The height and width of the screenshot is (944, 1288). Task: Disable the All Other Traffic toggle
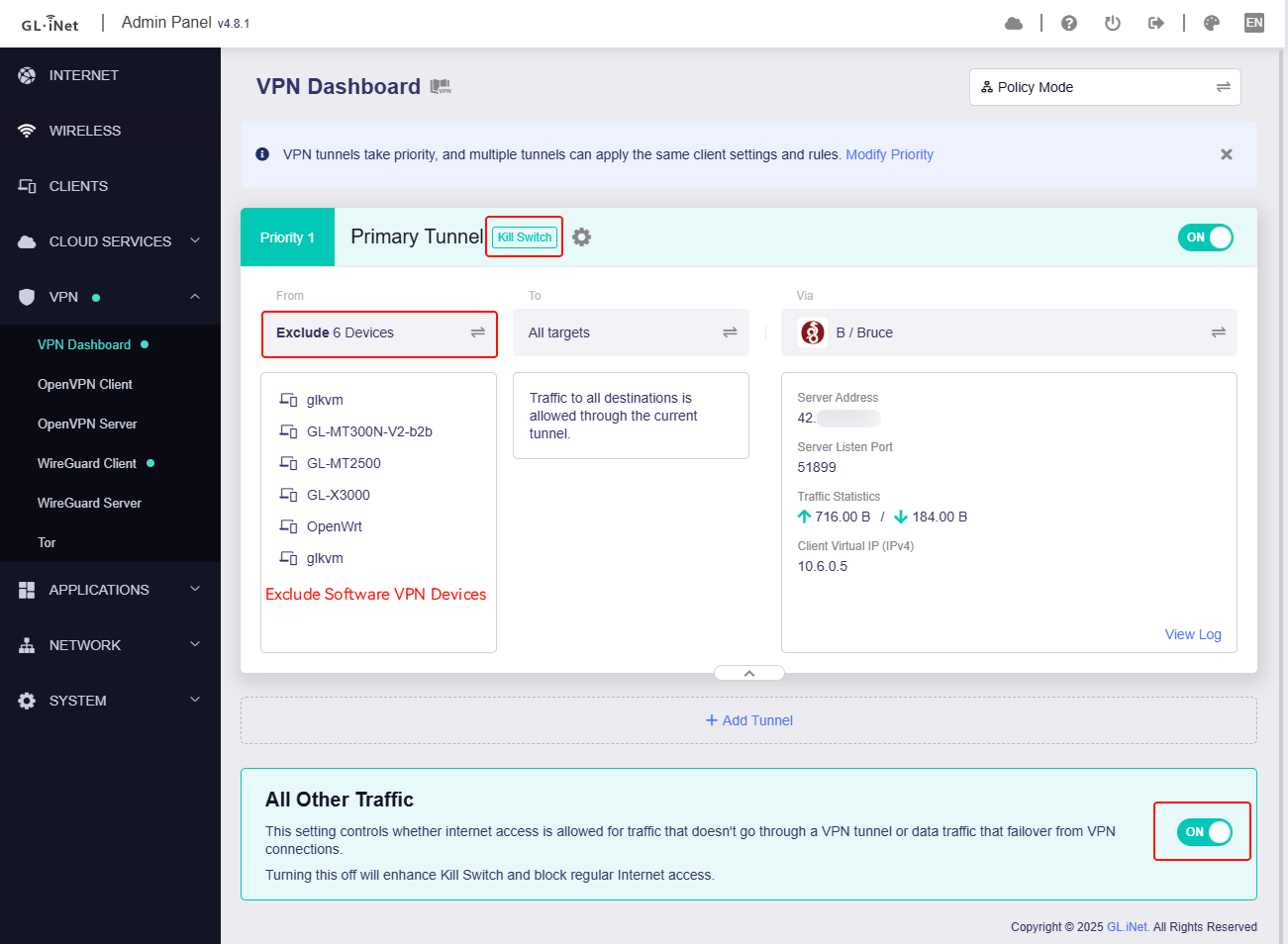point(1204,832)
